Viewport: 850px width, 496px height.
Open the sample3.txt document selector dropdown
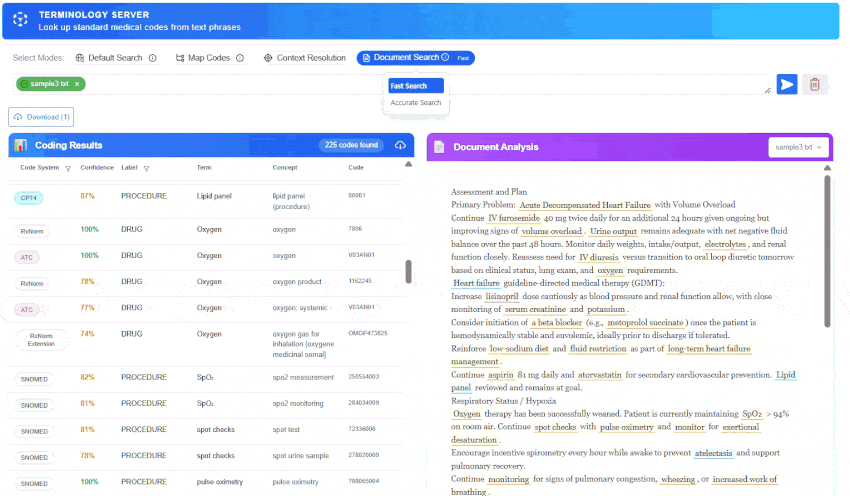(x=800, y=147)
